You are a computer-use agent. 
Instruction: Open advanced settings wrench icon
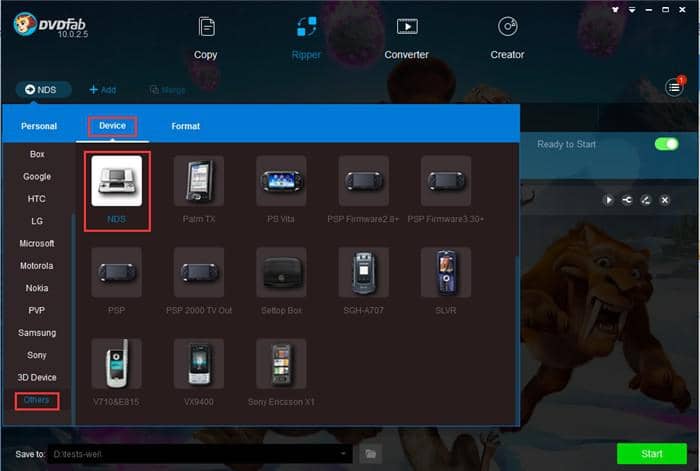pyautogui.click(x=627, y=200)
